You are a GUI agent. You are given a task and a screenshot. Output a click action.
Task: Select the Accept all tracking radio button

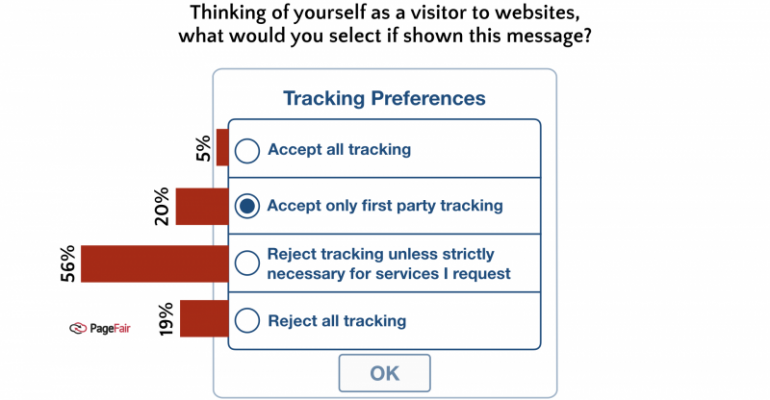tap(247, 150)
